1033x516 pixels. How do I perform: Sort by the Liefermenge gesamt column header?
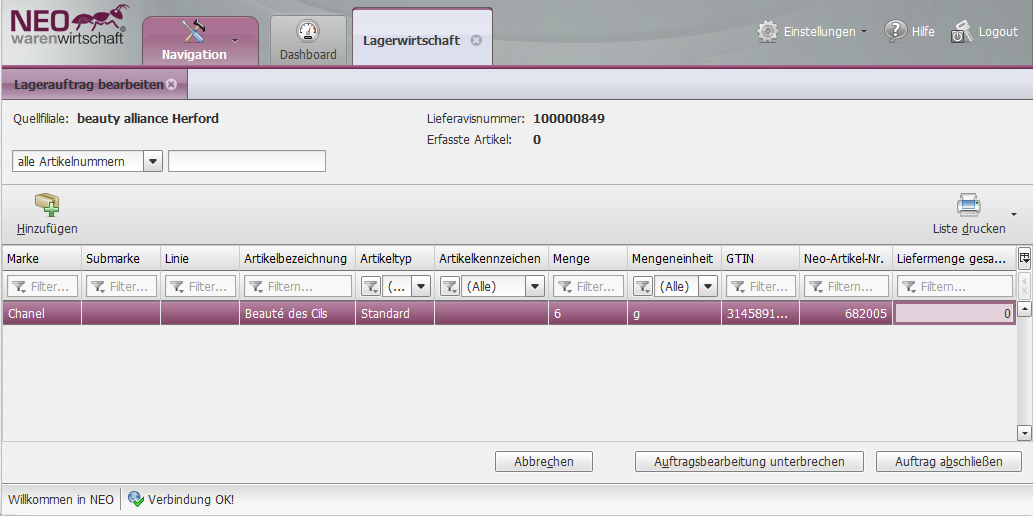tap(954, 258)
